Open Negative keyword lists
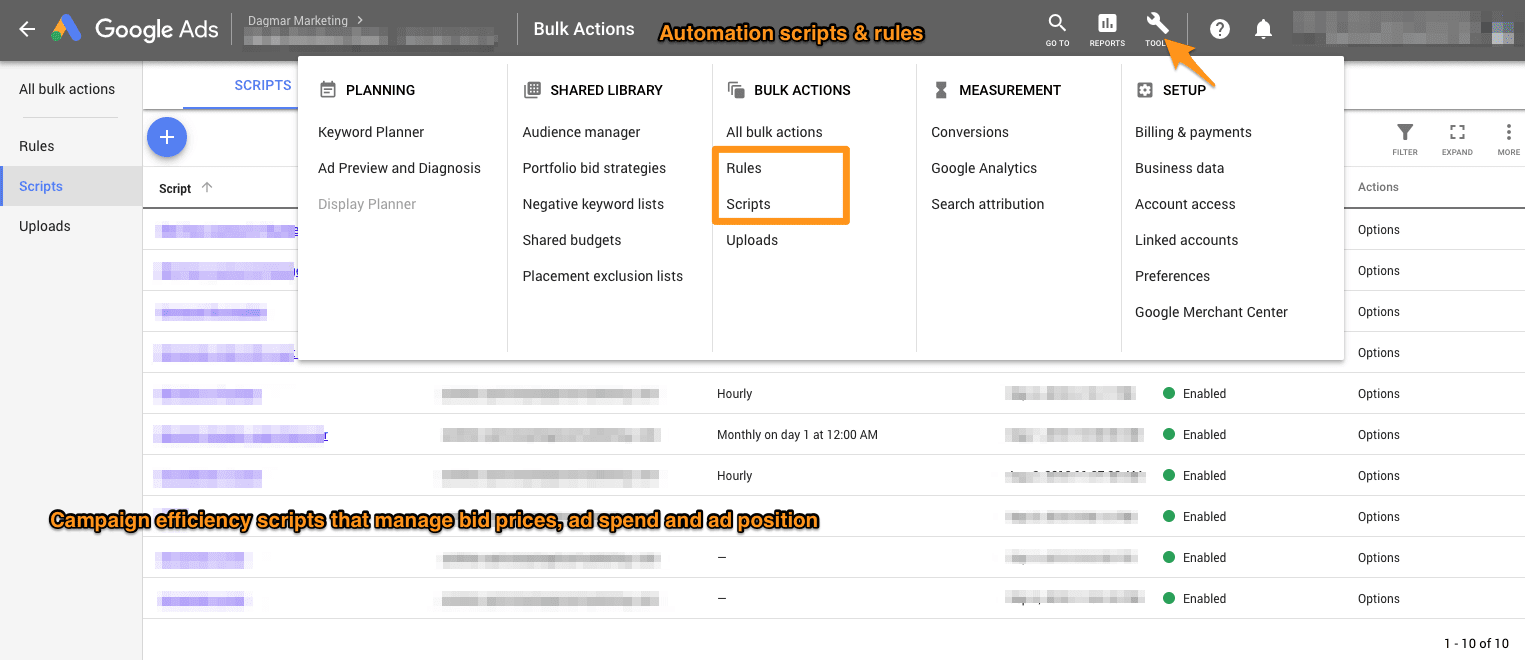1525x660 pixels. click(593, 204)
